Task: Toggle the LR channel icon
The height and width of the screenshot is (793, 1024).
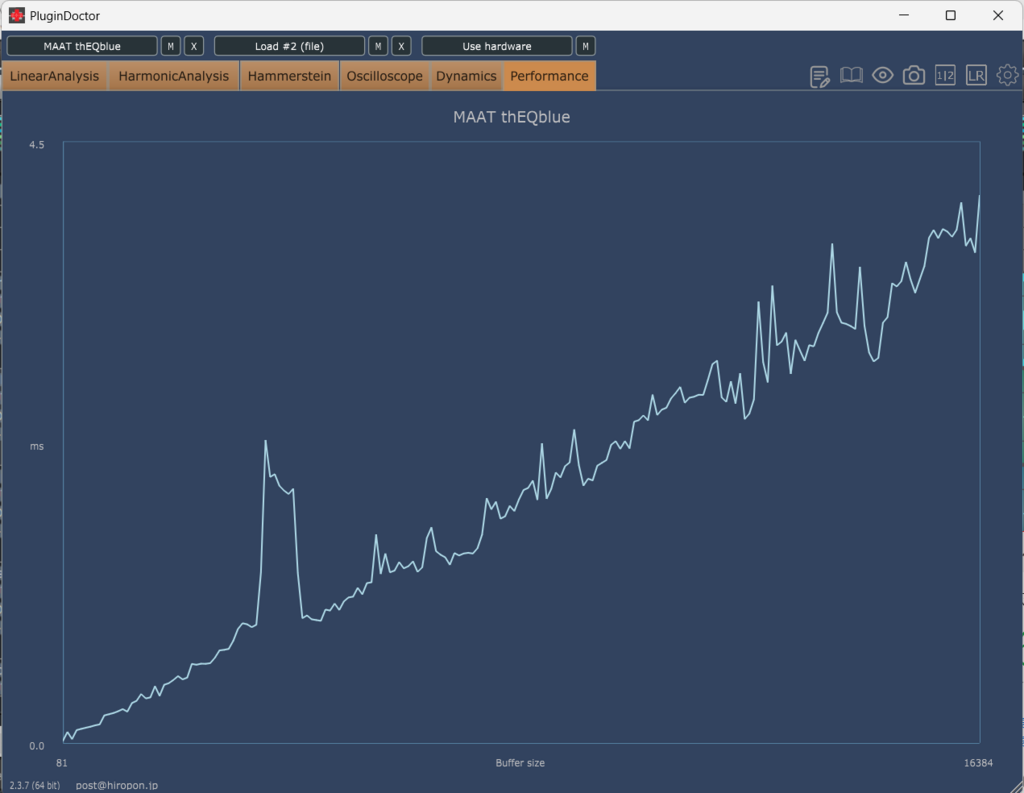Action: pyautogui.click(x=976, y=76)
